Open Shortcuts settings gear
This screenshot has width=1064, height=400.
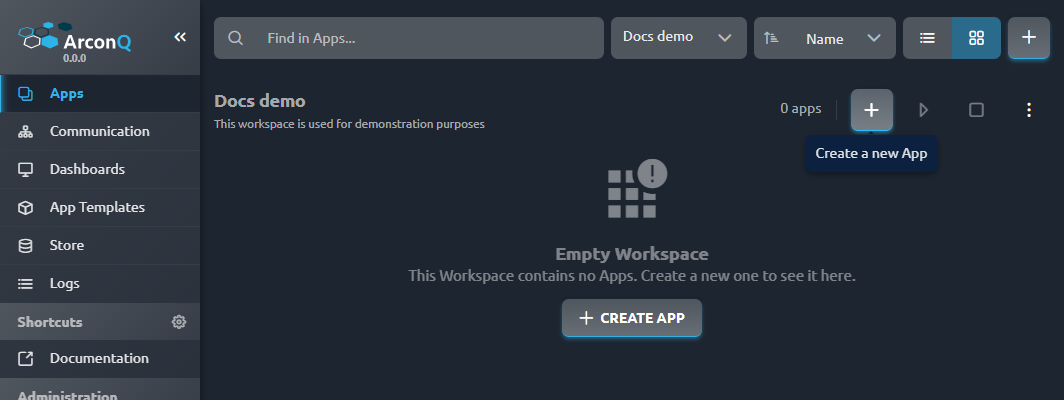pos(179,322)
